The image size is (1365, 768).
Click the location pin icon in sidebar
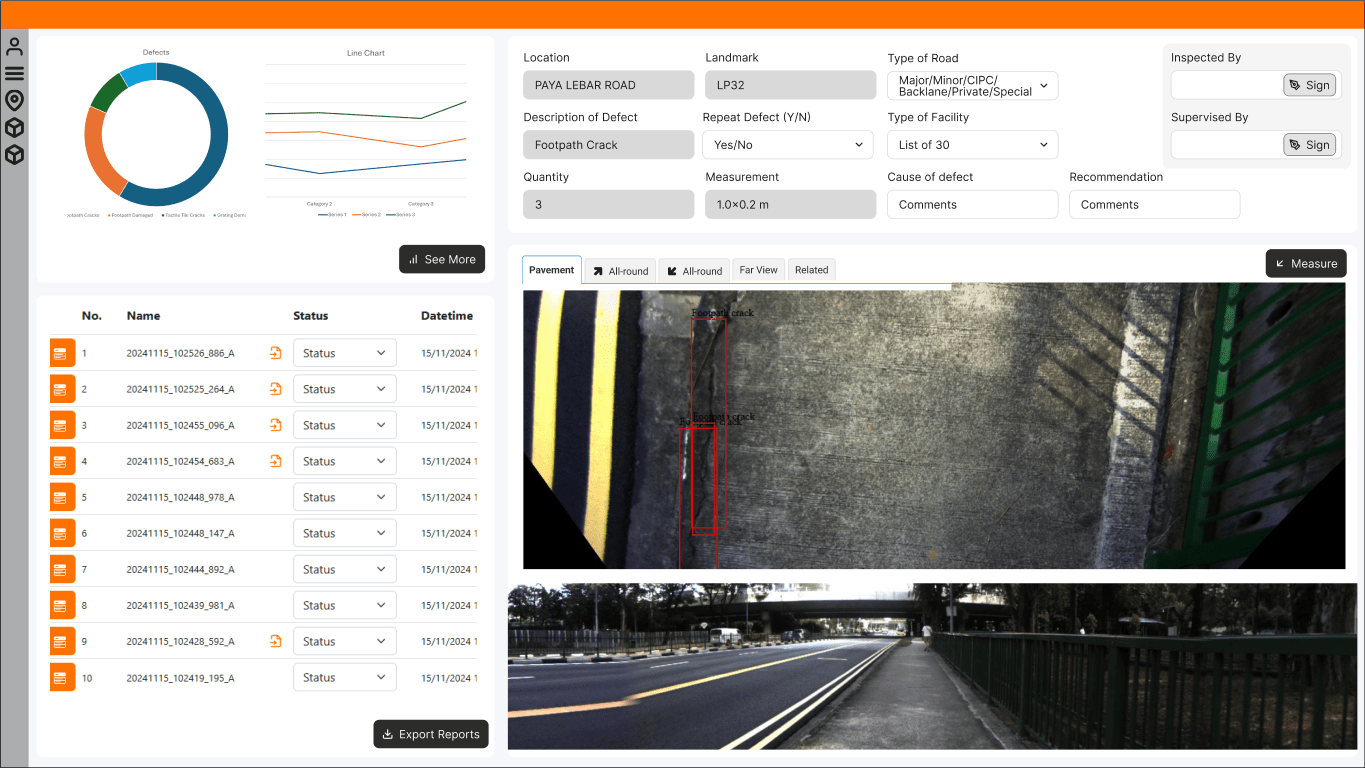point(14,100)
